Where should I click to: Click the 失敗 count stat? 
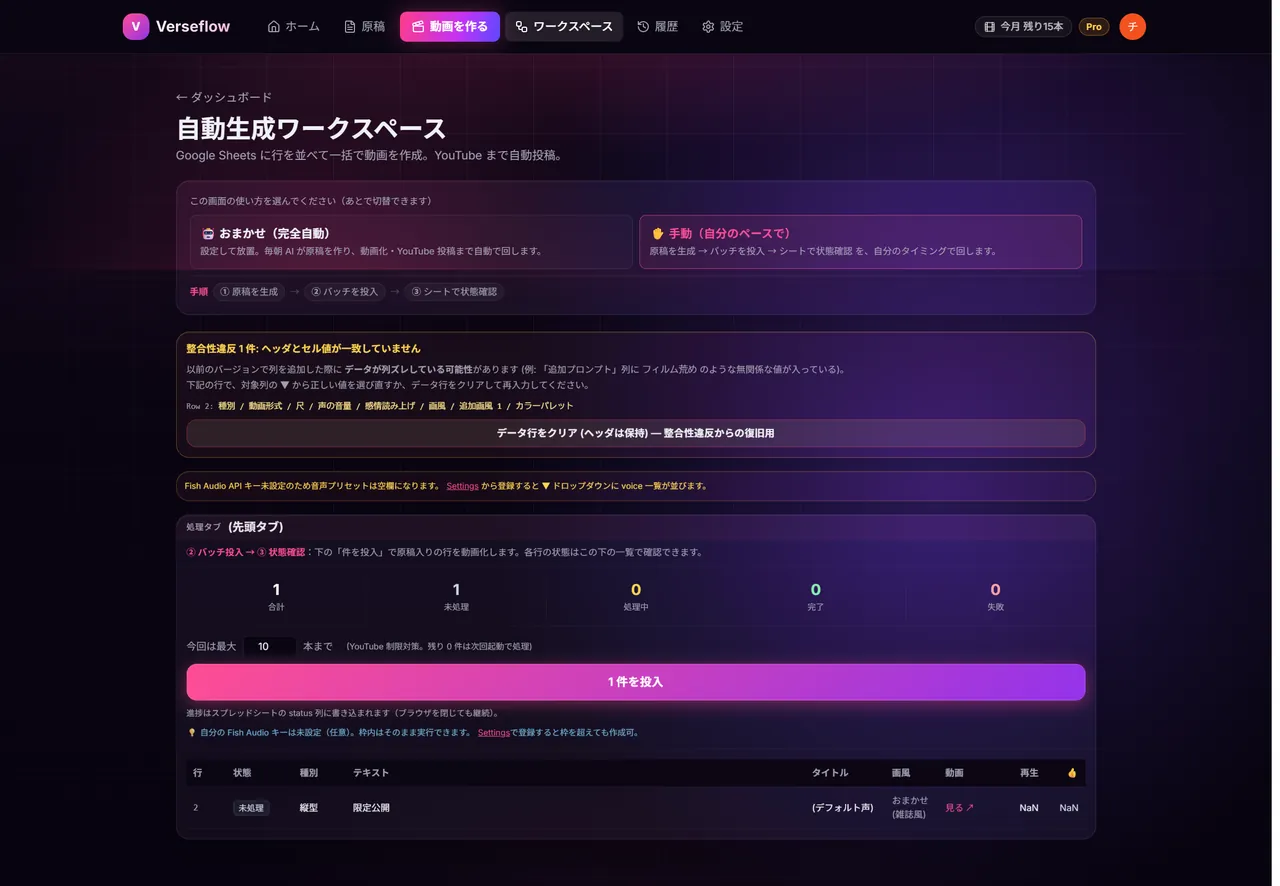[x=995, y=597]
